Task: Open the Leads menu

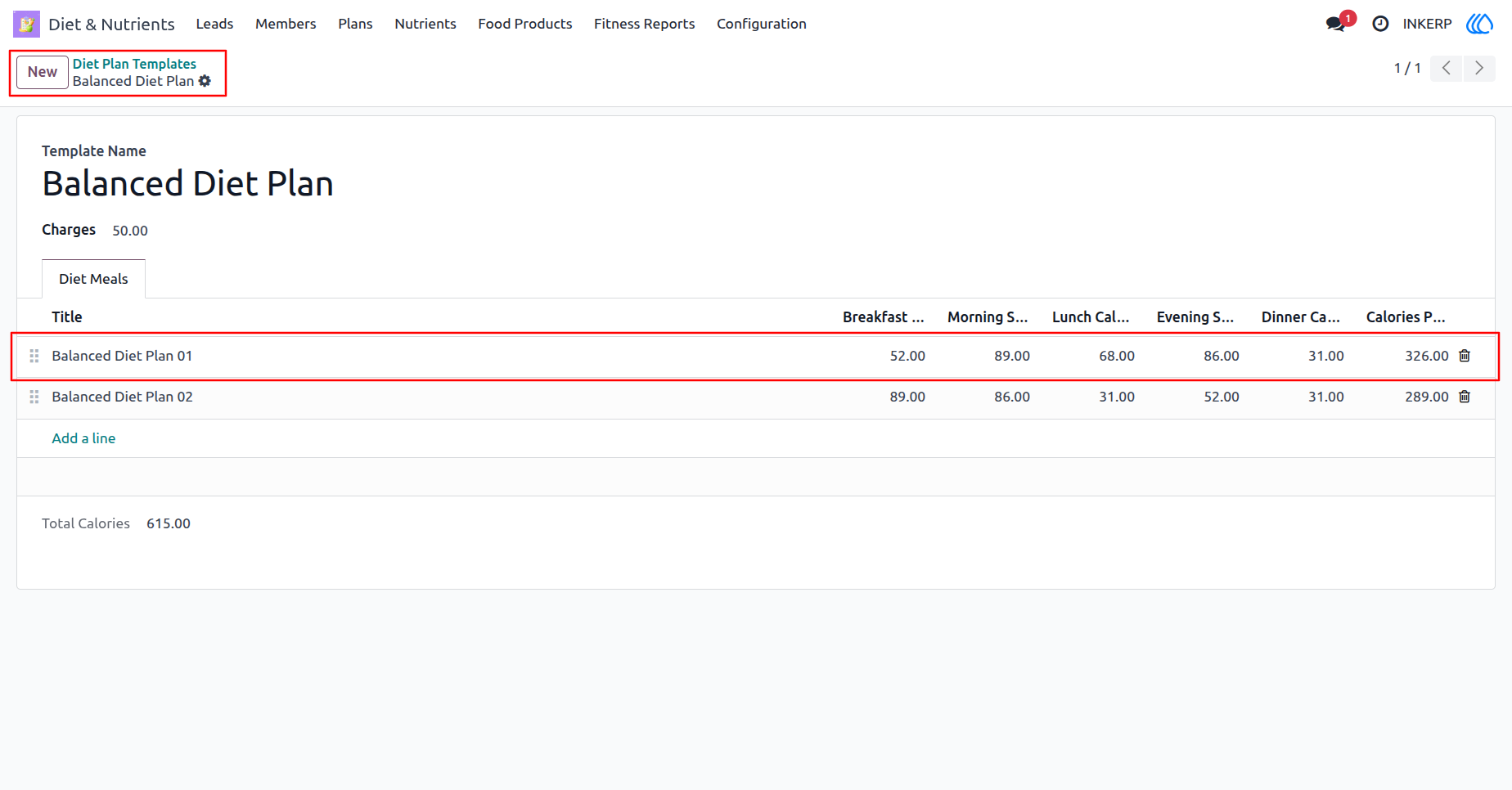Action: [214, 24]
